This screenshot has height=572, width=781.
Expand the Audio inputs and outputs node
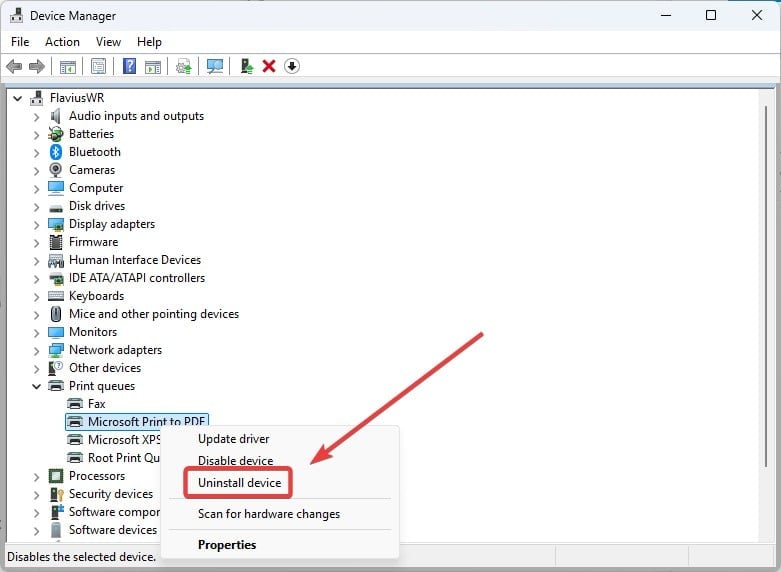tap(36, 117)
